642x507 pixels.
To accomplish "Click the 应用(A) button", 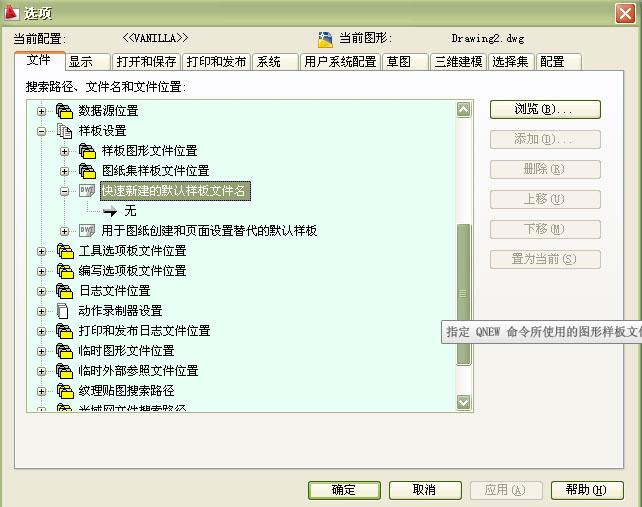I will tap(506, 490).
